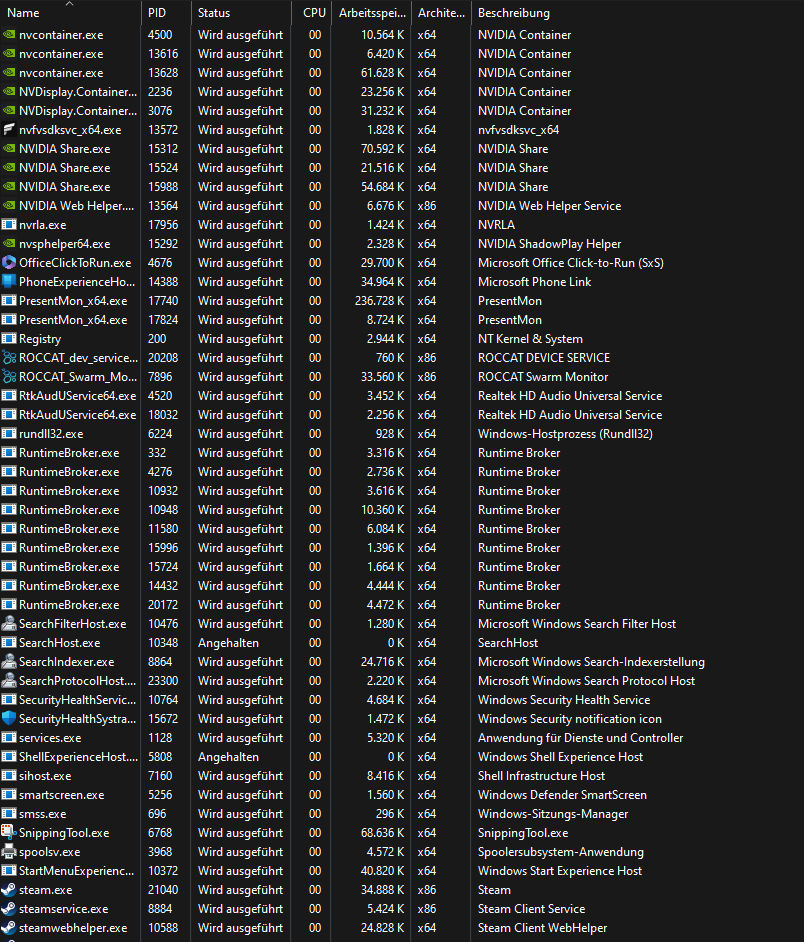This screenshot has width=804, height=942.
Task: Click the PresentMon memory value 236.728 K
Action: (379, 301)
